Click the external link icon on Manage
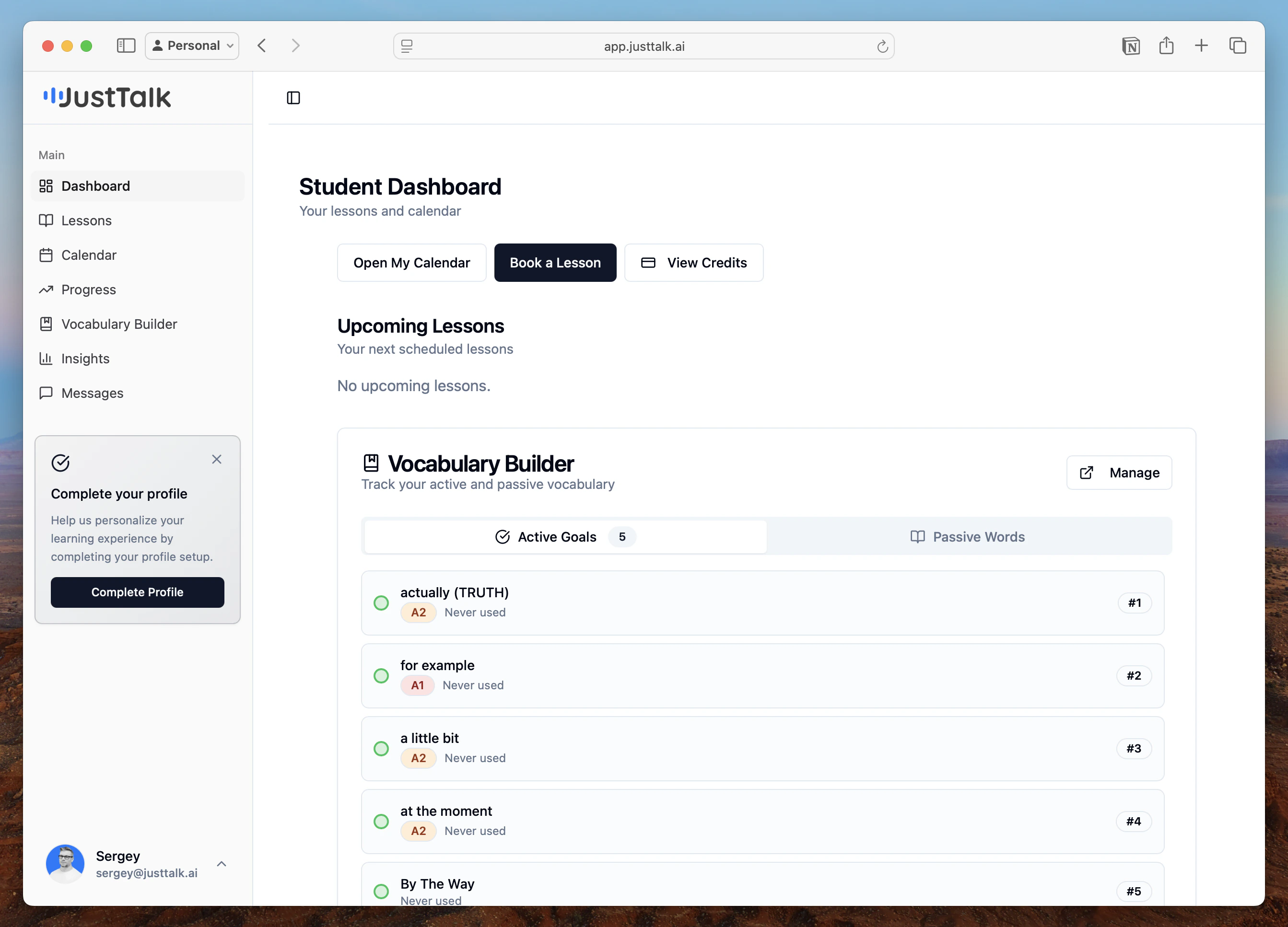1288x927 pixels. pos(1086,472)
